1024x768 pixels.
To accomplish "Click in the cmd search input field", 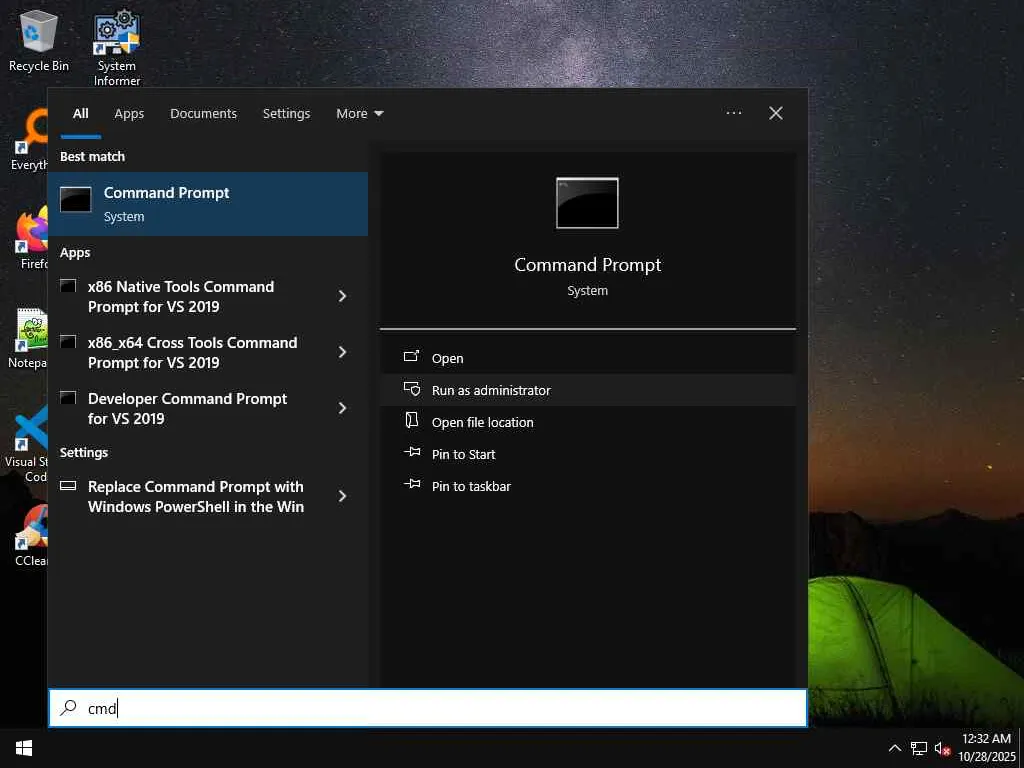I will (428, 708).
